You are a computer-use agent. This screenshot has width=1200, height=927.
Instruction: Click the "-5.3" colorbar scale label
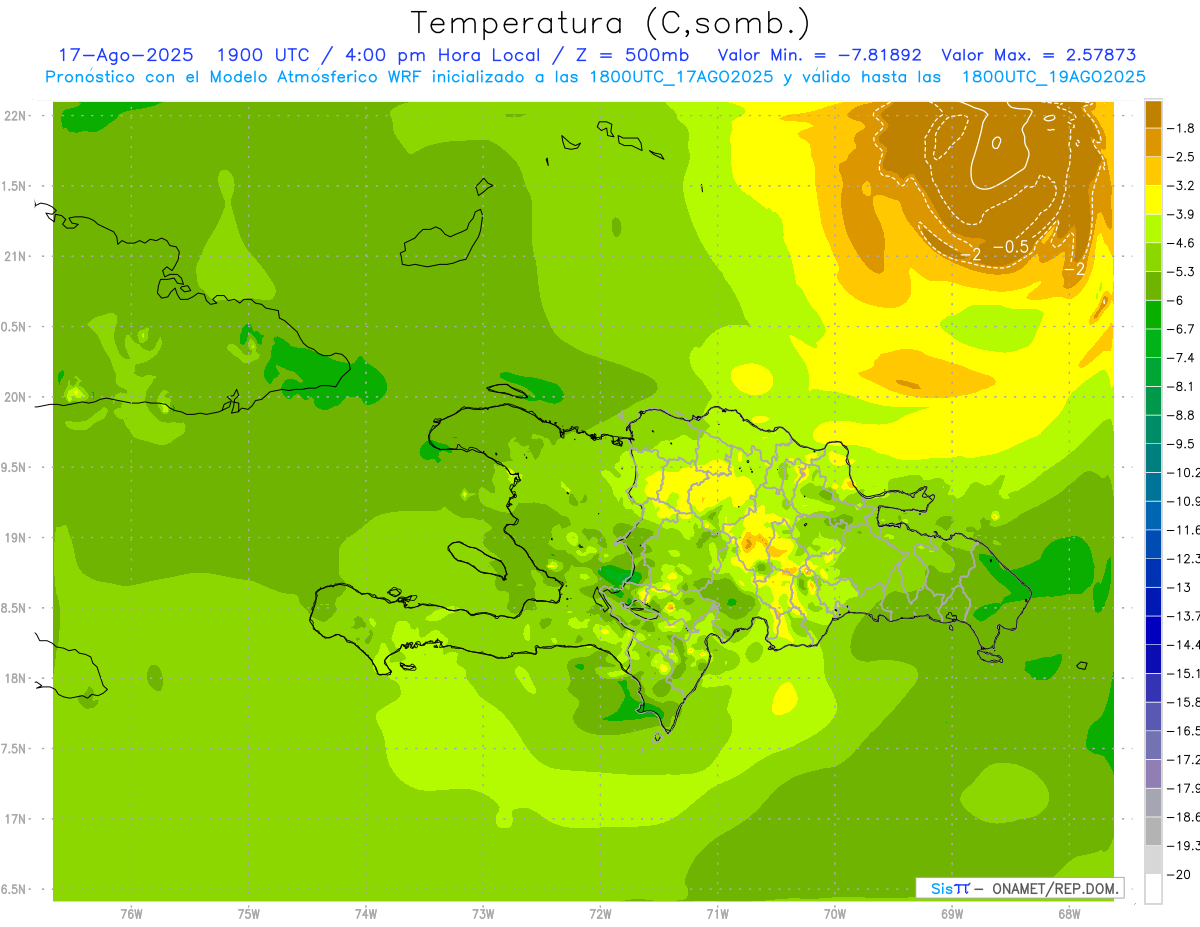point(1182,271)
